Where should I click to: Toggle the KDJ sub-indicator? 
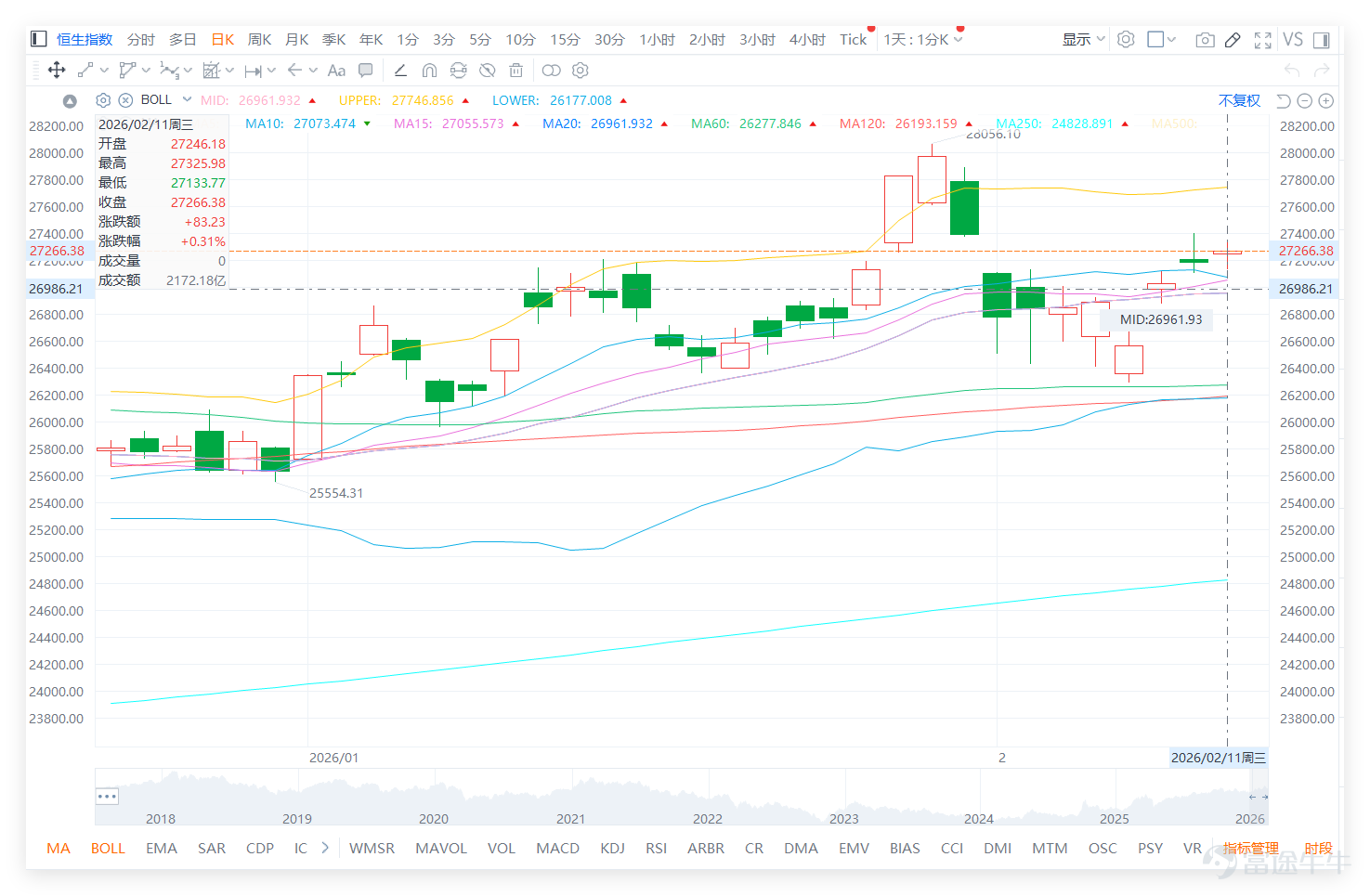coord(612,848)
